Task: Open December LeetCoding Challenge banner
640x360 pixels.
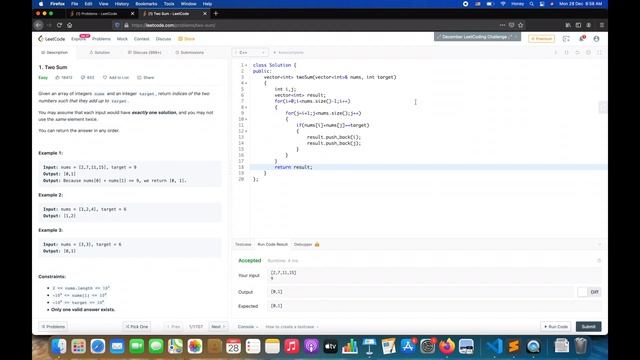Action: point(477,37)
